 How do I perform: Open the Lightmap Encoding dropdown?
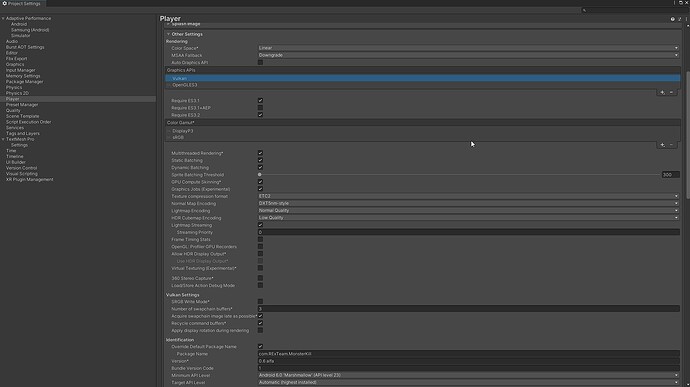click(468, 210)
